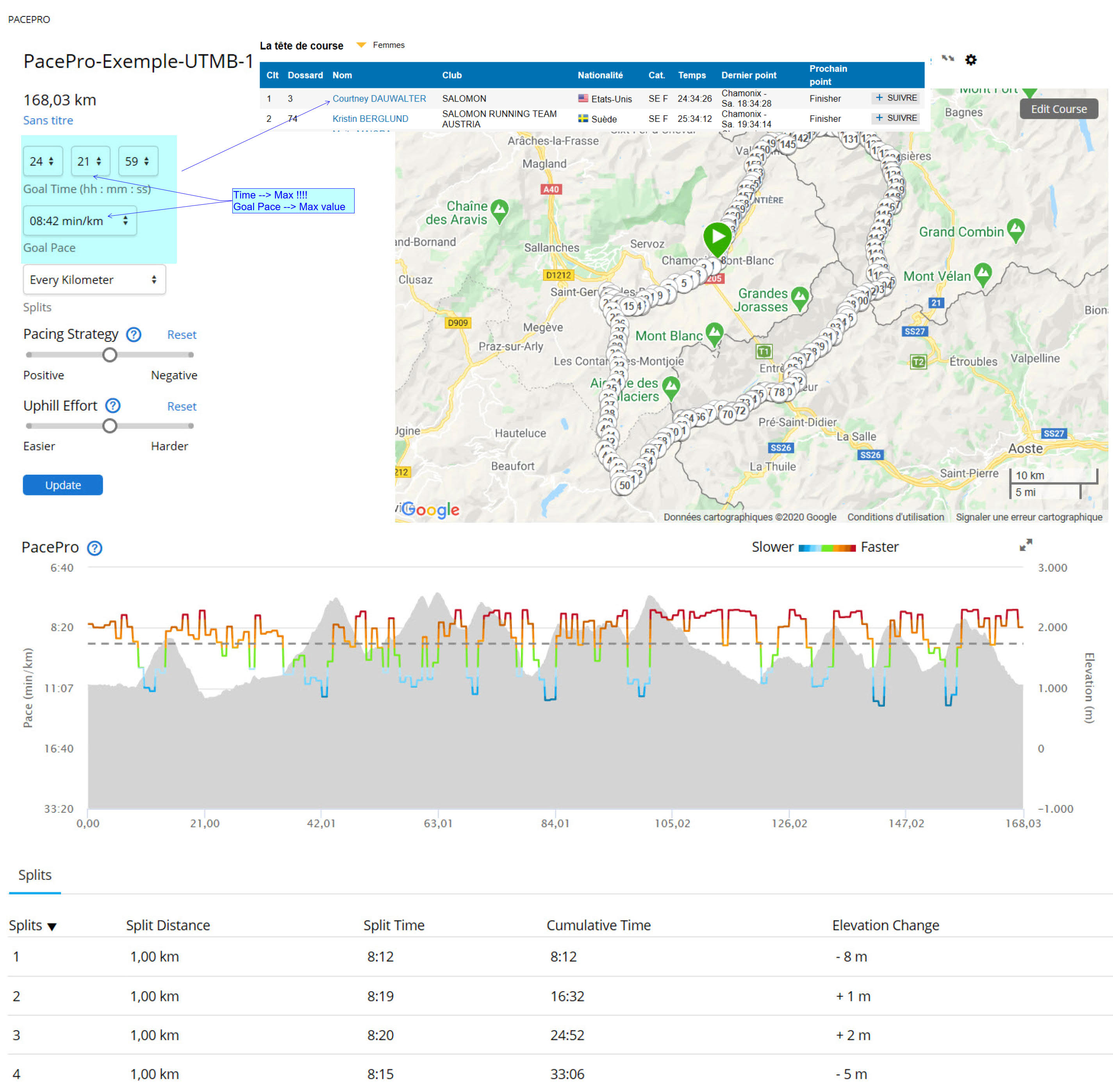Expand the PacePro chart to fullscreen
This screenshot has width=1113, height=1092.
pos(1025,545)
